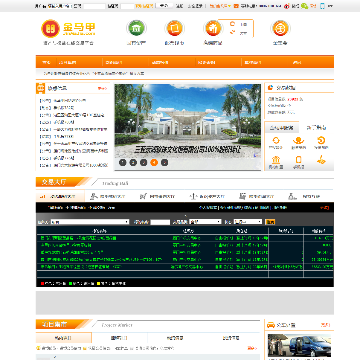The height and width of the screenshot is (360, 360).
Task: Switch banner to the last carousel dot
Action: pos(164,162)
